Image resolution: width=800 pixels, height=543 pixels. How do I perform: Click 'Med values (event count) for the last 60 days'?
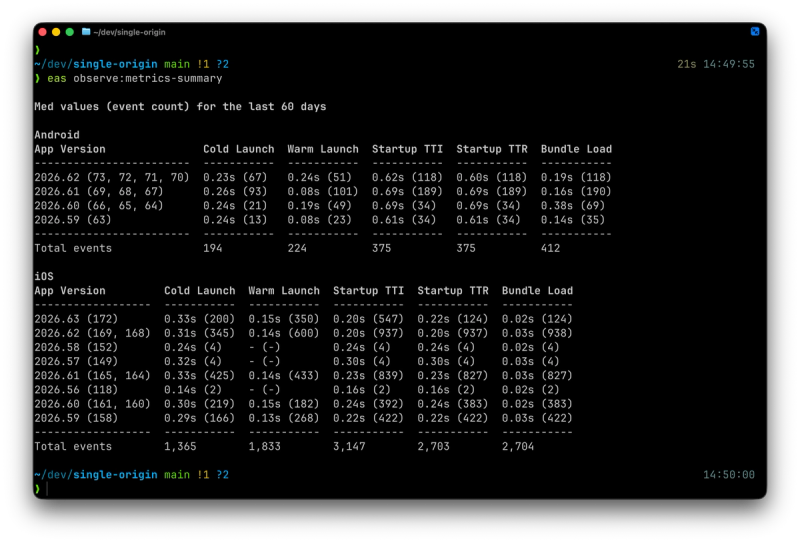[180, 107]
